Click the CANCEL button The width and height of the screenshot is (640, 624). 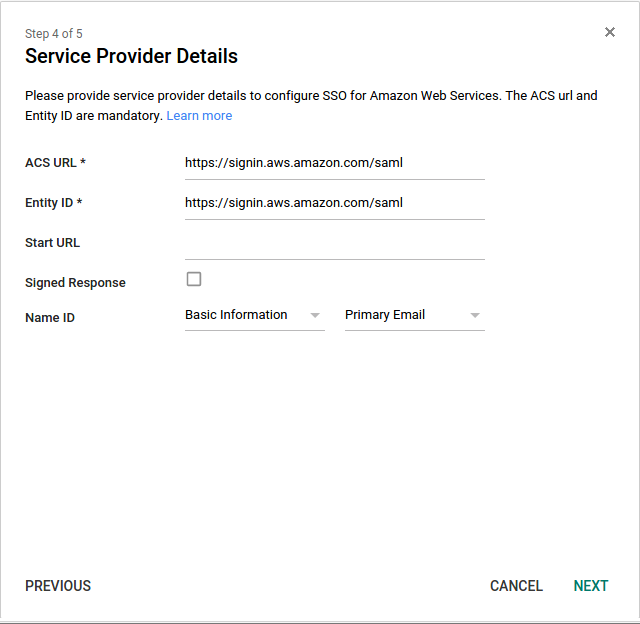516,586
